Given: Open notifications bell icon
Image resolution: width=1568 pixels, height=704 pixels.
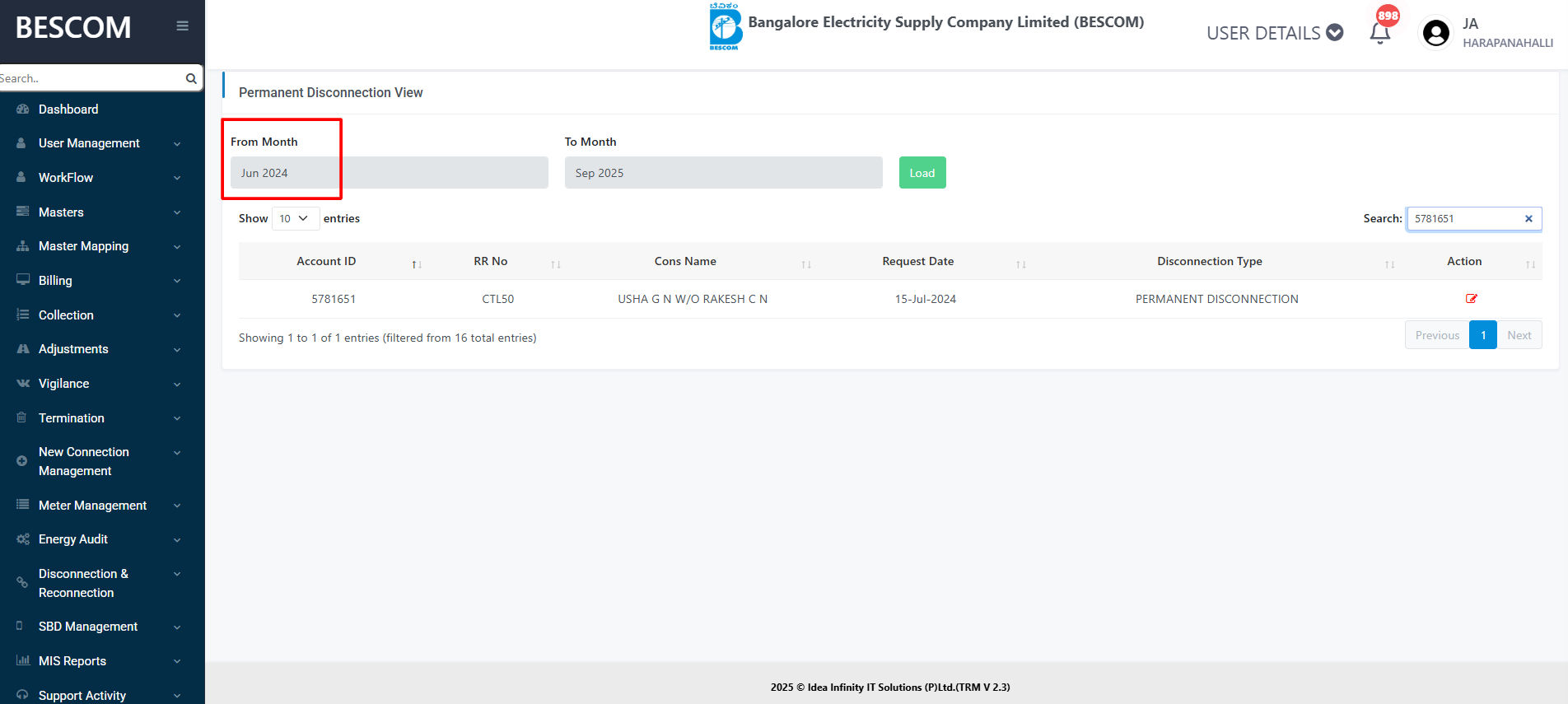Looking at the screenshot, I should pyautogui.click(x=1380, y=33).
